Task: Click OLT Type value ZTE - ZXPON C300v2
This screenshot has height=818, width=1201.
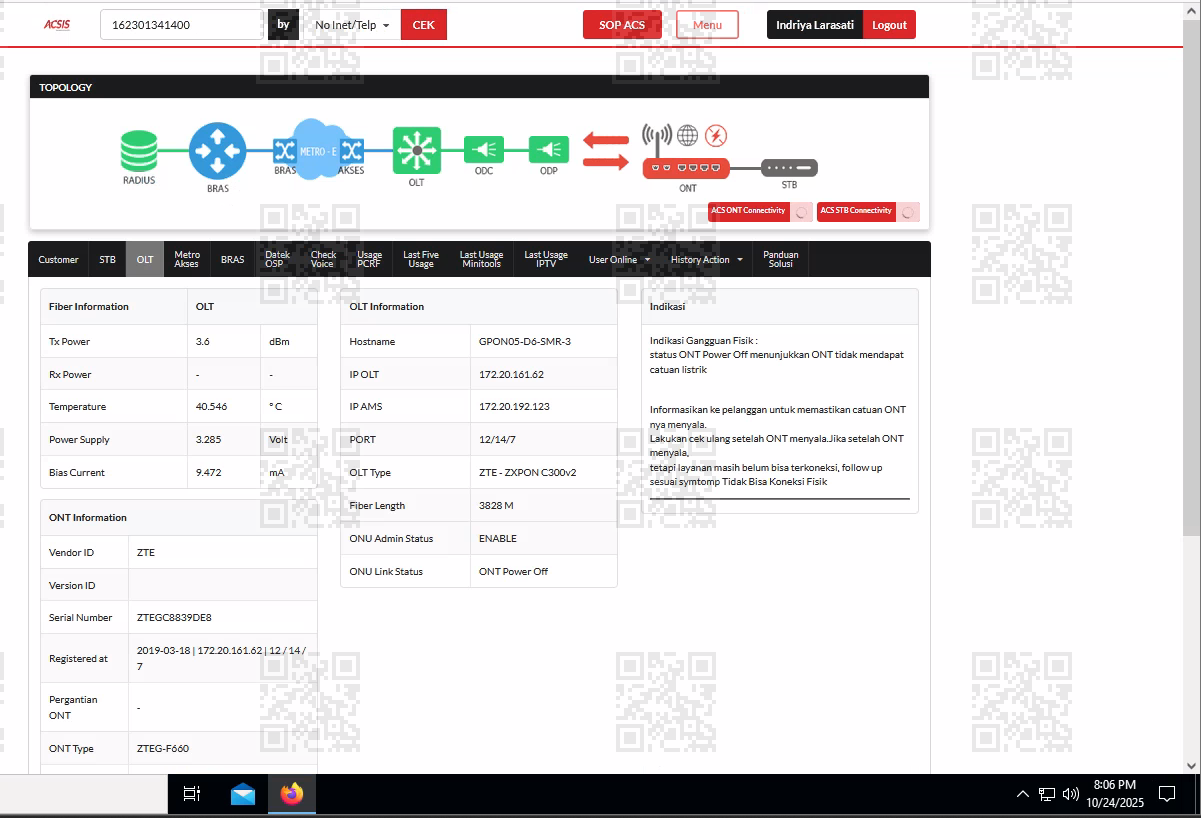Action: [527, 473]
